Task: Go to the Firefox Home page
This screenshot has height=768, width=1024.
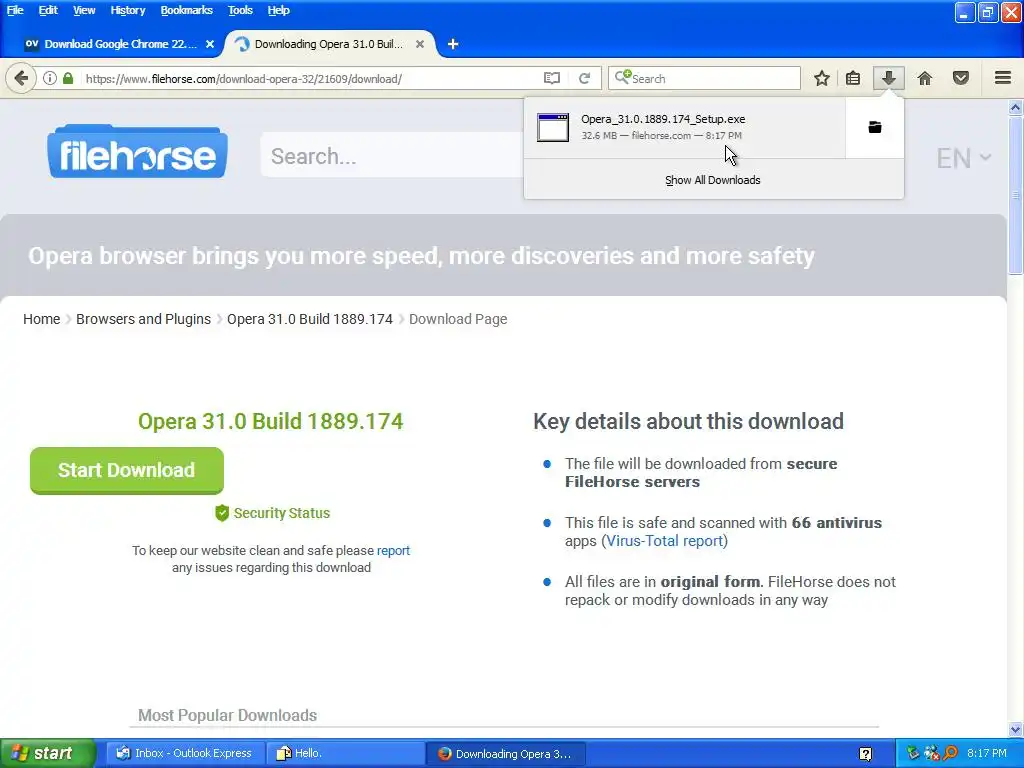Action: click(925, 78)
